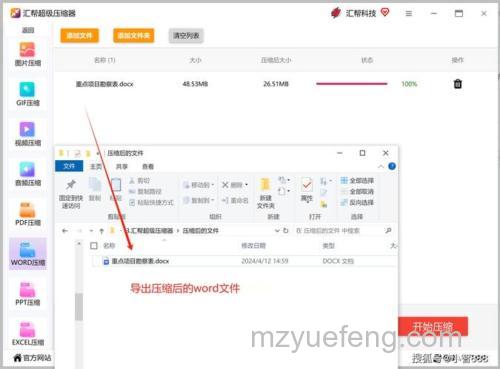Click 全部取消 select none in ribbon
The width and height of the screenshot is (500, 369).
tap(357, 191)
